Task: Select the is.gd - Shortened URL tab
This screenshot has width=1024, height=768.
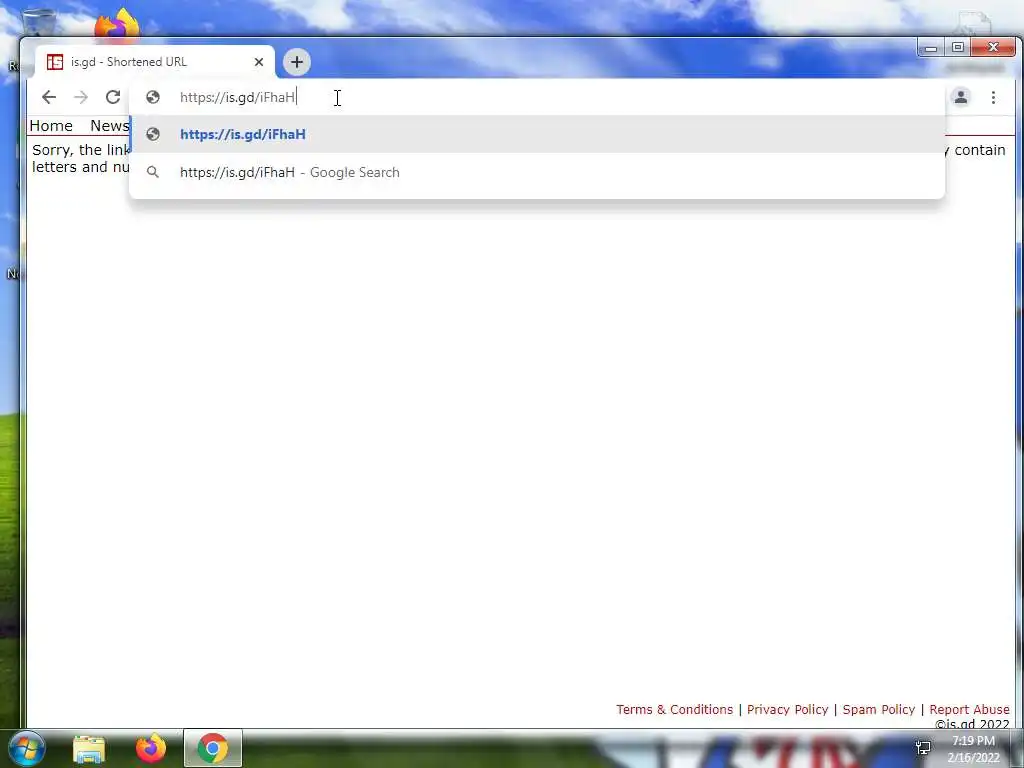Action: pyautogui.click(x=155, y=62)
